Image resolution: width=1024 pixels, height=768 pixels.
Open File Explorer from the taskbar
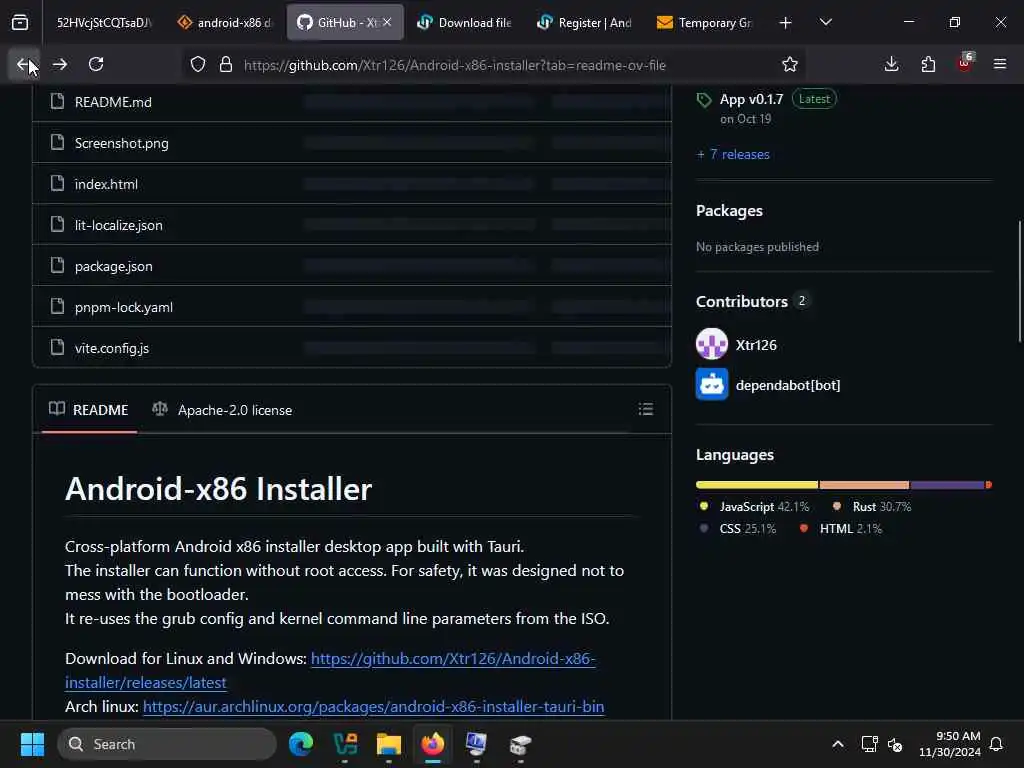pyautogui.click(x=389, y=744)
